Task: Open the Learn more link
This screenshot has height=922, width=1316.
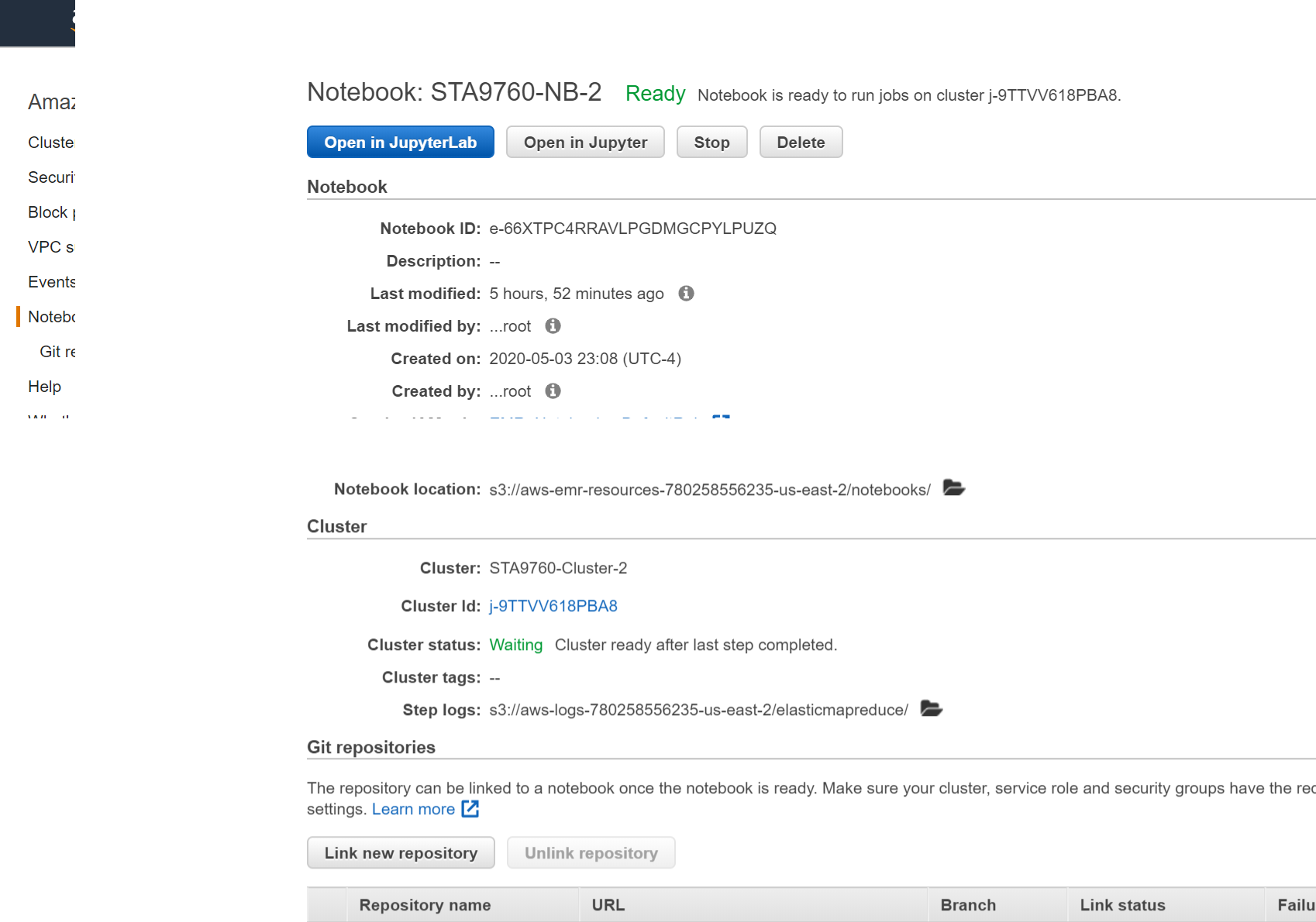Action: 413,809
